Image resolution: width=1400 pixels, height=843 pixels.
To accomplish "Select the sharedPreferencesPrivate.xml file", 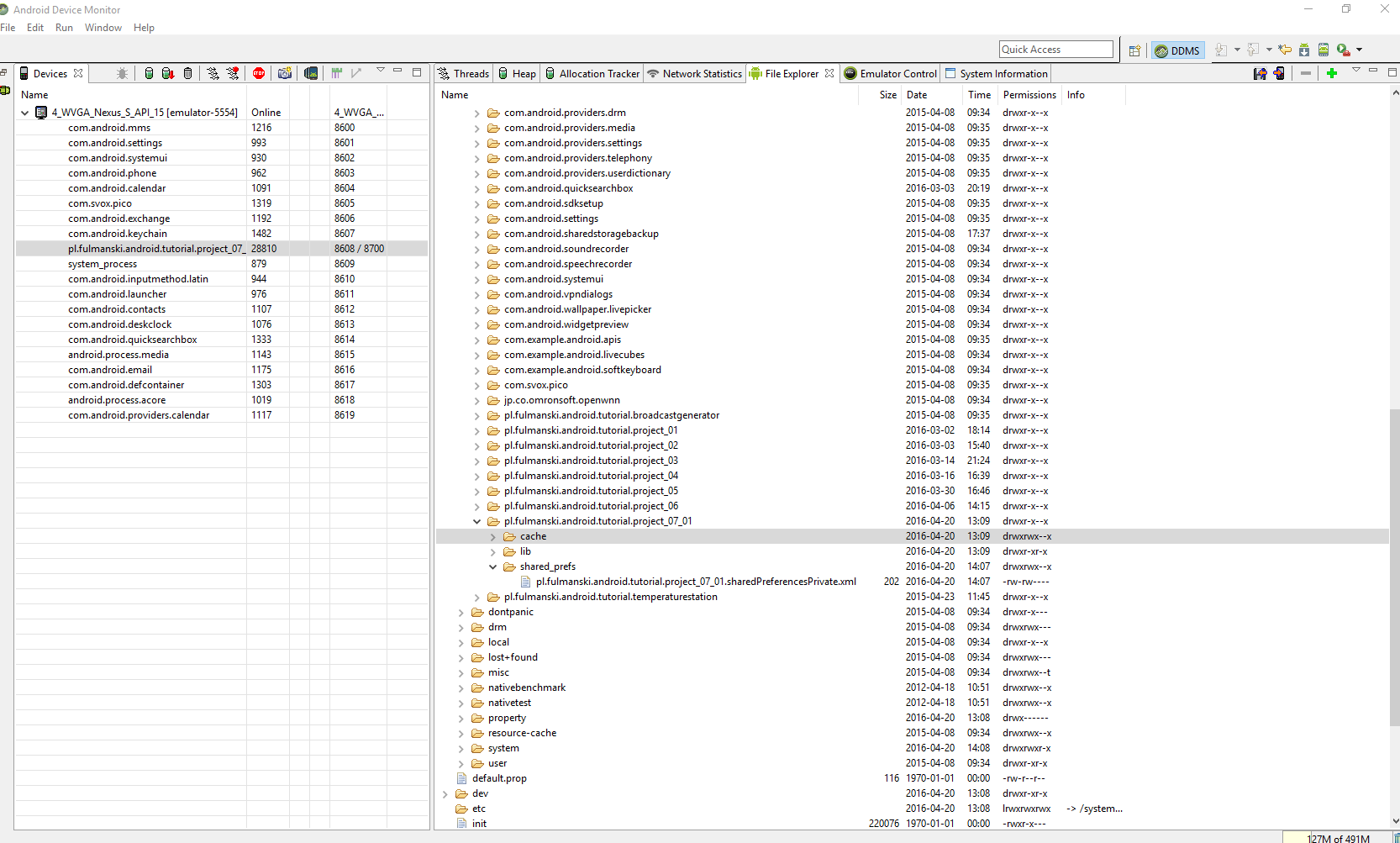I will coord(696,582).
